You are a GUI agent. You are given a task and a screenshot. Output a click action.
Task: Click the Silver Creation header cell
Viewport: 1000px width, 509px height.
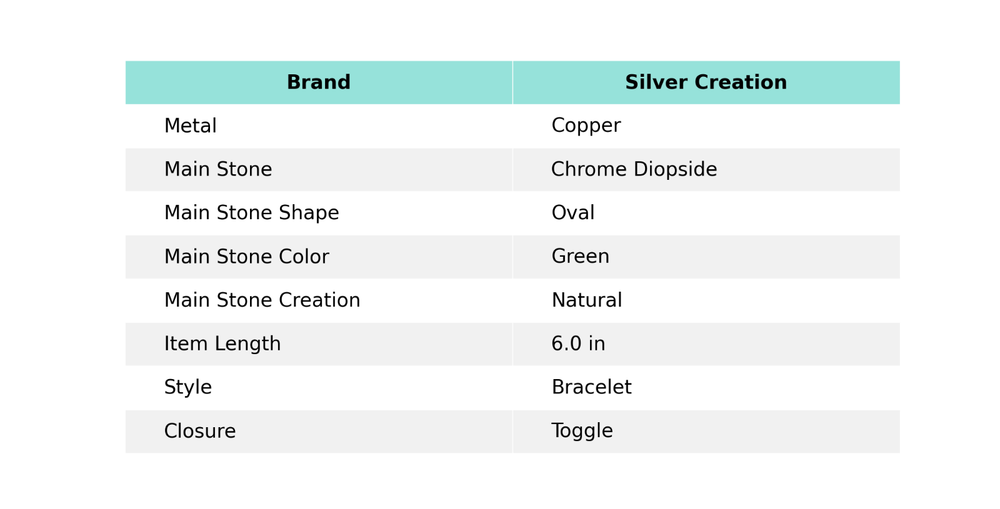[705, 83]
